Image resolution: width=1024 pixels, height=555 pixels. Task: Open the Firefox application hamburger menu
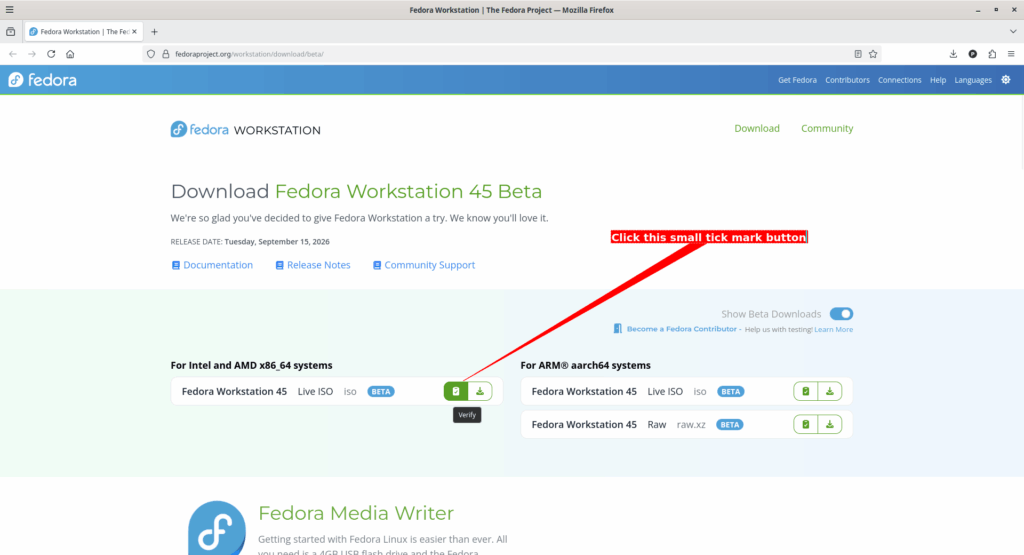[x=1011, y=54]
